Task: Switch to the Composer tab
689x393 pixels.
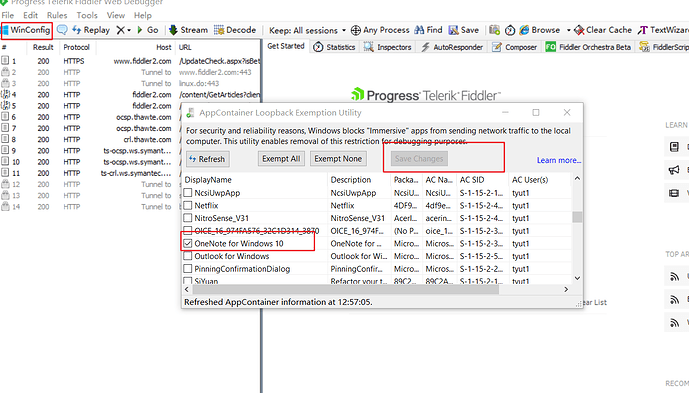Action: coord(515,47)
